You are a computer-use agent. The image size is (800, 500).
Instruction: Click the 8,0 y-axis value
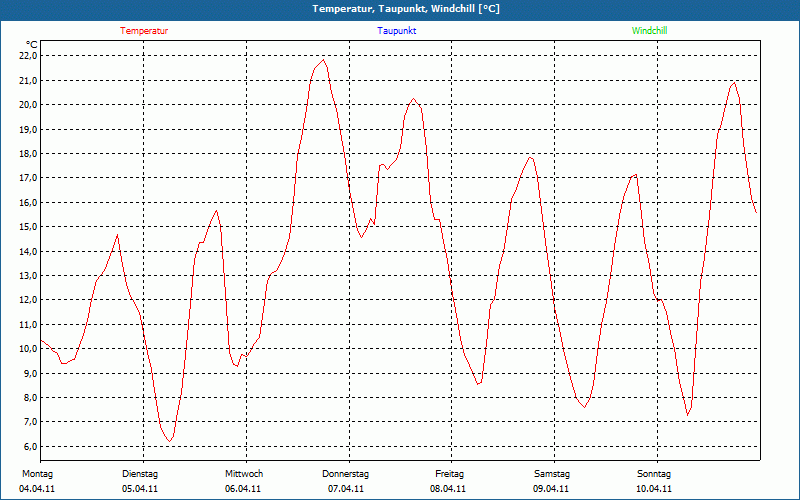point(30,397)
